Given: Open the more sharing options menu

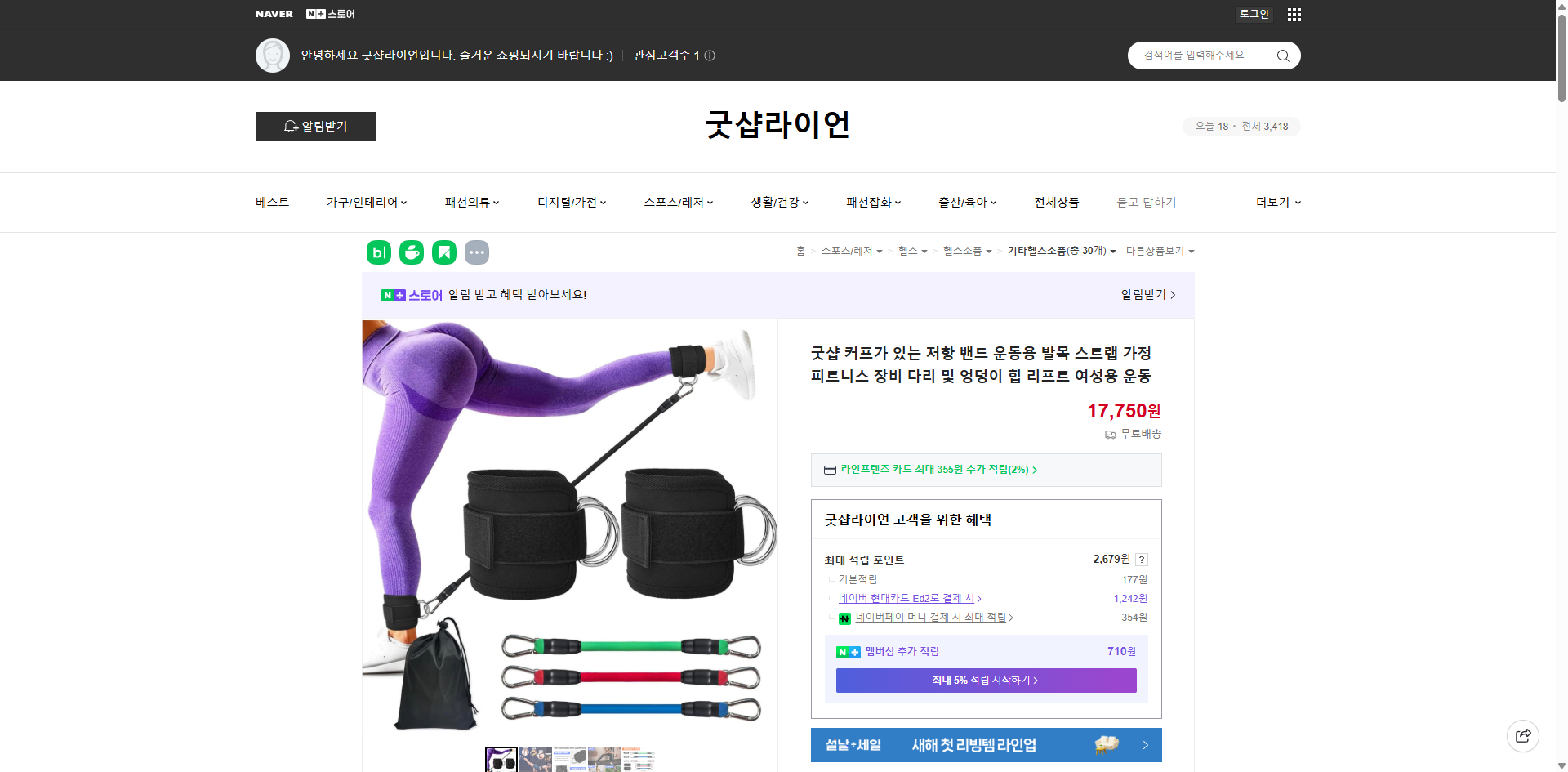Looking at the screenshot, I should [477, 252].
